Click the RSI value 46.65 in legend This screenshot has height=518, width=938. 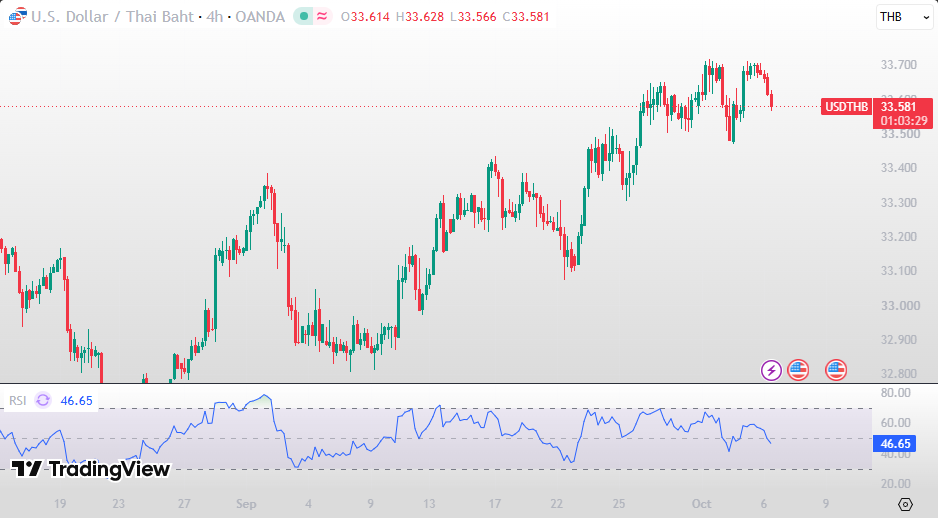click(77, 401)
